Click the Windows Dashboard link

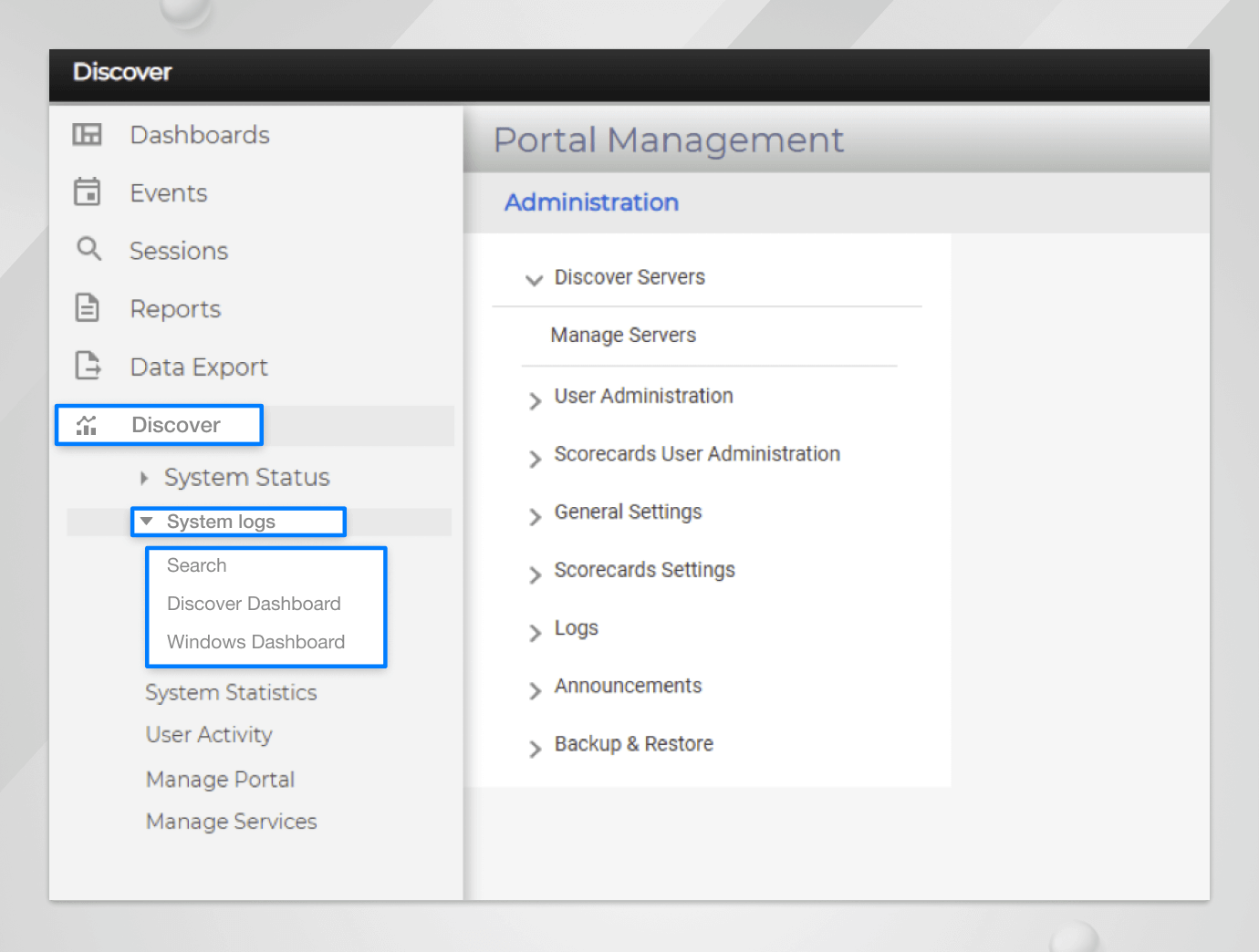(255, 642)
